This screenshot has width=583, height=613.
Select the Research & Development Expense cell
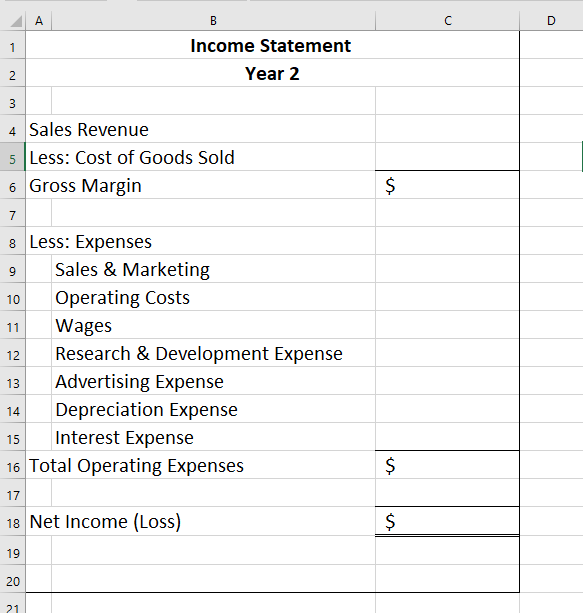coord(213,353)
